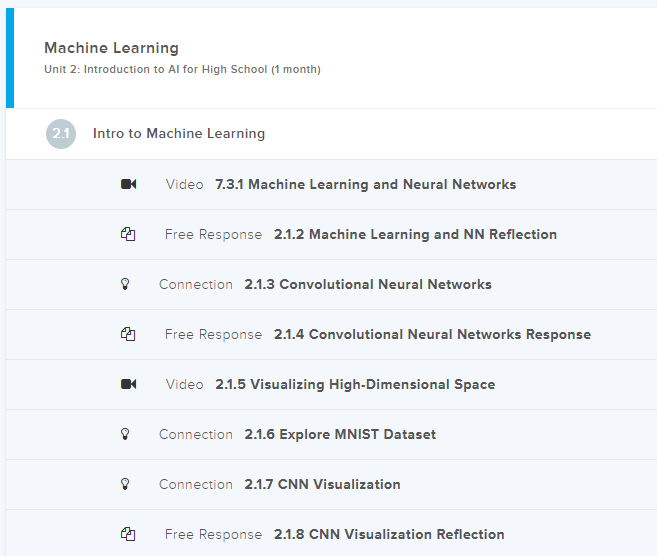Open 2.1.4 Convolutional Neural Networks Response
This screenshot has width=657, height=556.
tap(432, 335)
